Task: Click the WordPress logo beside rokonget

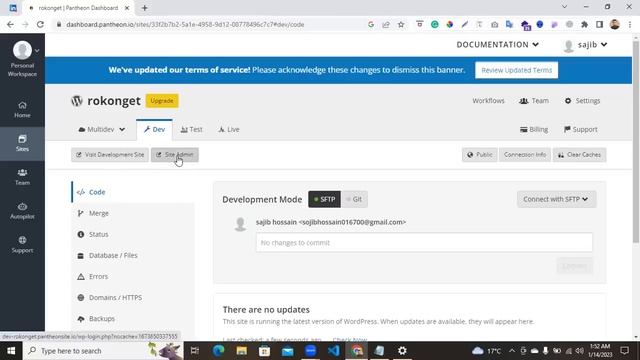Action: click(77, 100)
